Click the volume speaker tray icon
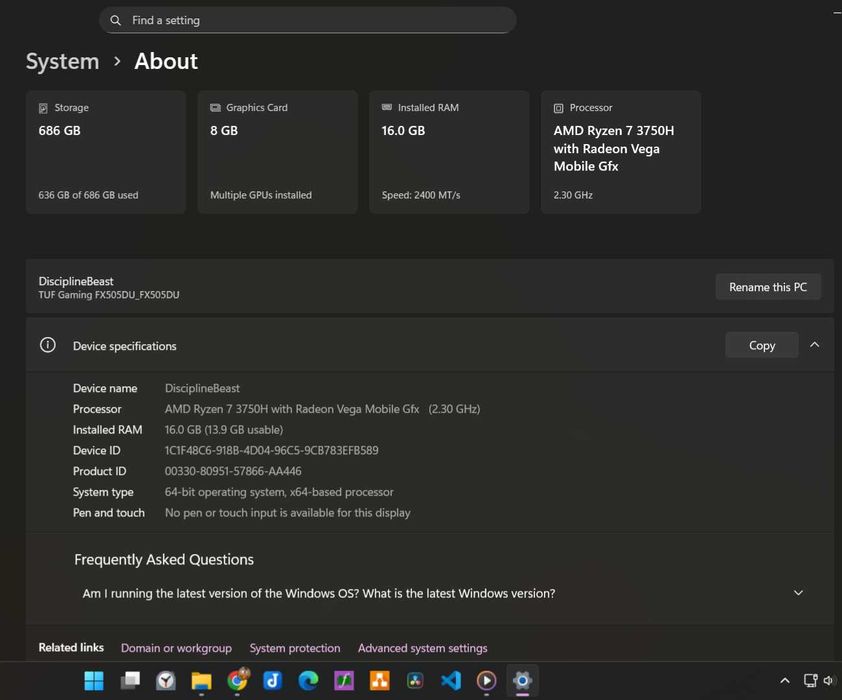This screenshot has height=700, width=842. click(x=829, y=681)
